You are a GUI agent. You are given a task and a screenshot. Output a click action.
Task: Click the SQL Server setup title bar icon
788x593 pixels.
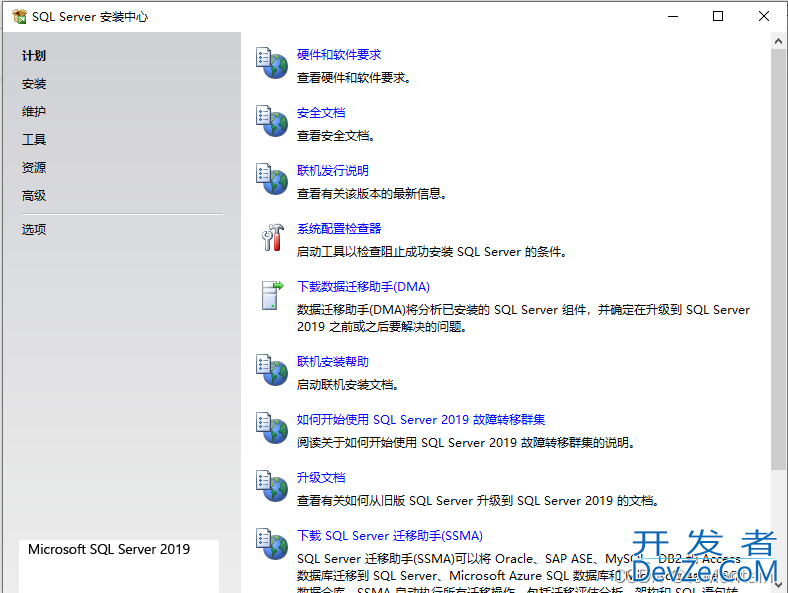tap(19, 17)
